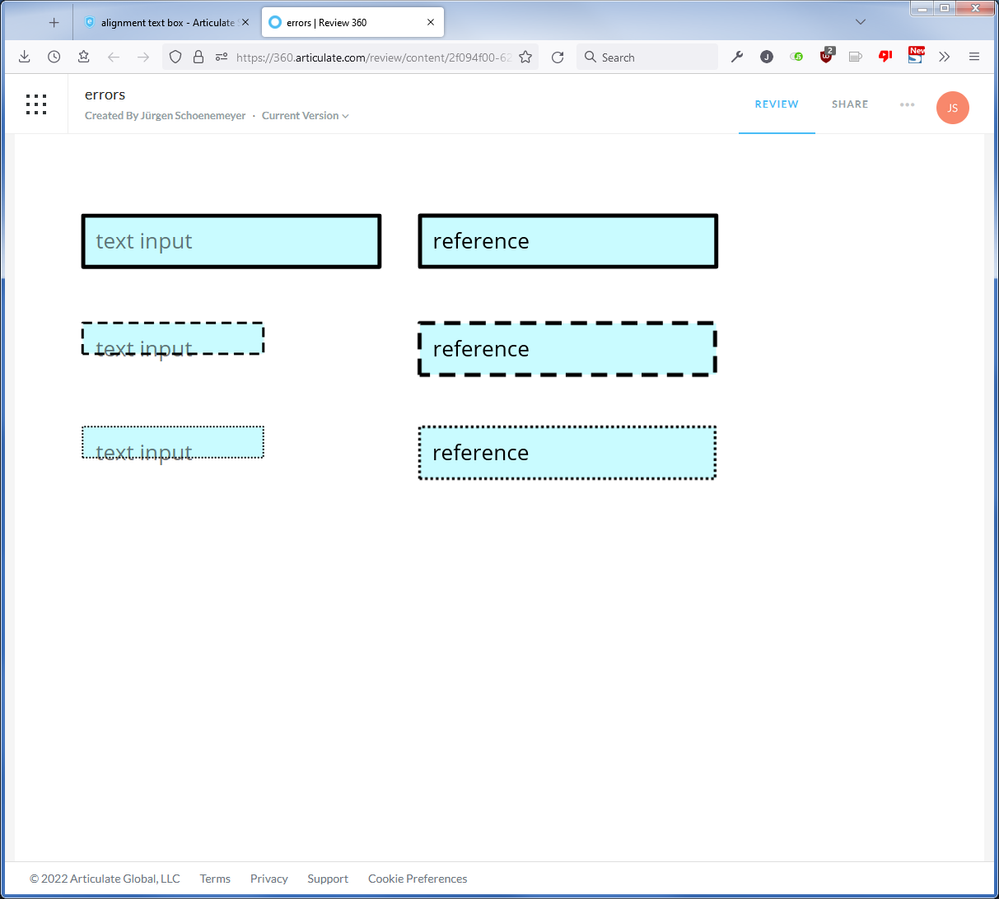Bookmark this page with the star icon
The height and width of the screenshot is (899, 999).
[525, 57]
